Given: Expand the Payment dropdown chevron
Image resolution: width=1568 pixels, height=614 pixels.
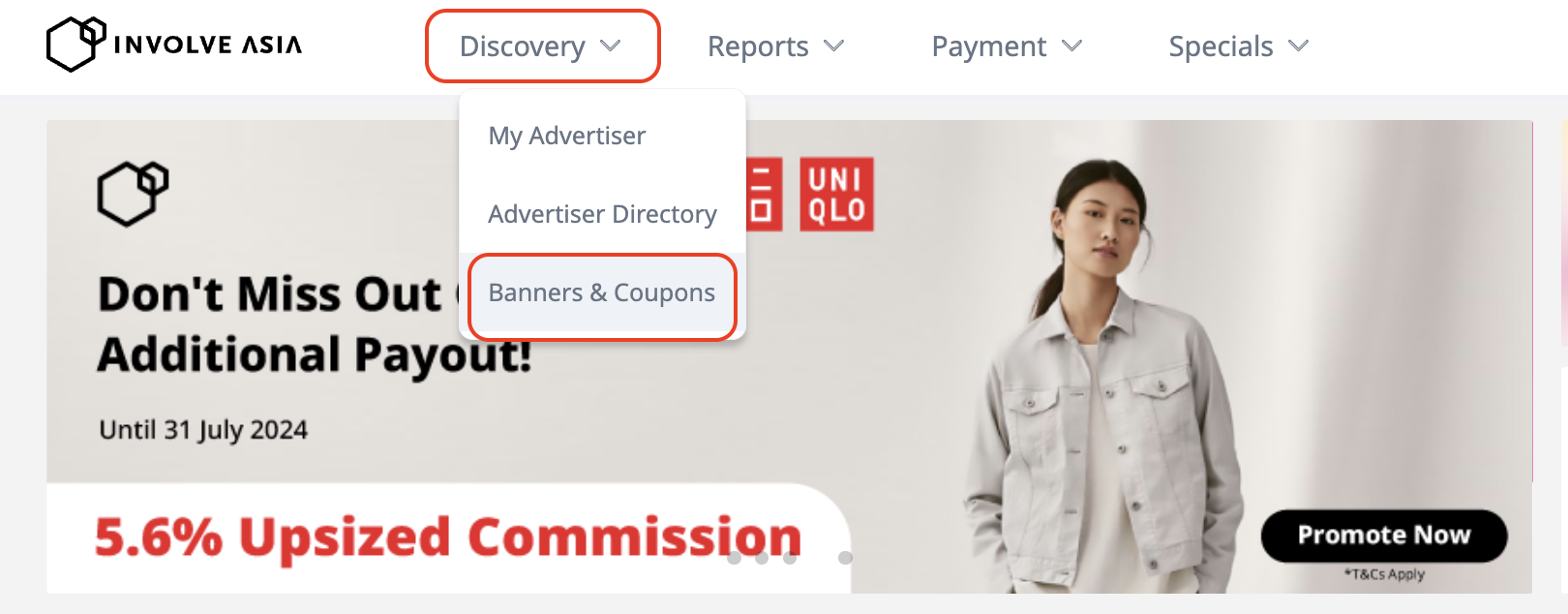Looking at the screenshot, I should click(1071, 46).
